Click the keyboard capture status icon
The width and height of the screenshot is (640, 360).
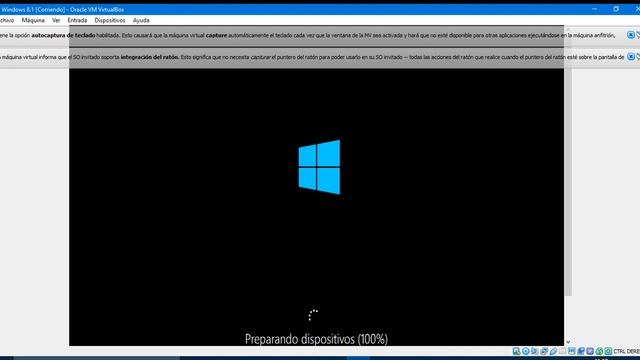[608, 351]
